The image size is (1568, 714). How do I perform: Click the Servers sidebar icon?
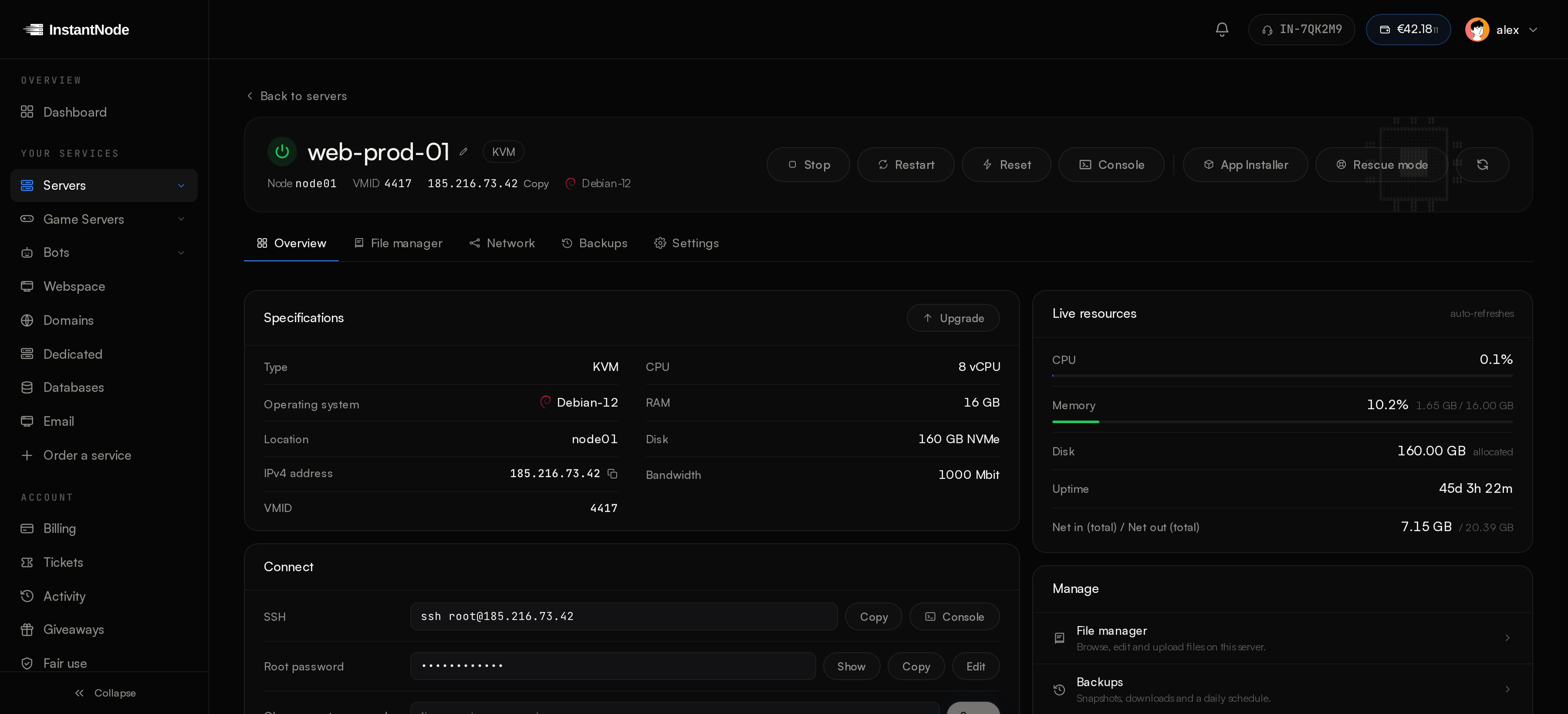point(27,185)
